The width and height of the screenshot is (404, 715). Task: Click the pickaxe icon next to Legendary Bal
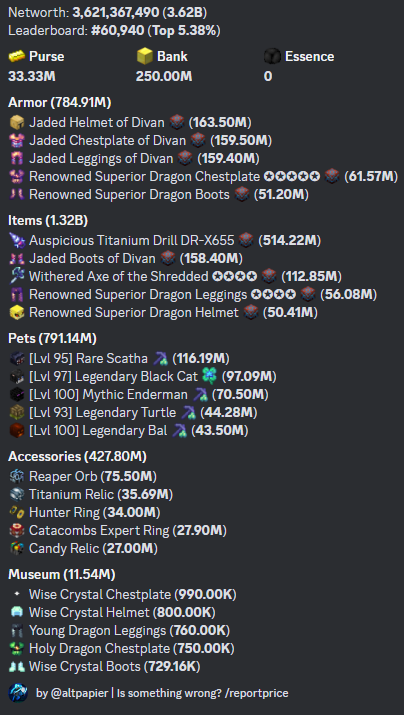(179, 430)
